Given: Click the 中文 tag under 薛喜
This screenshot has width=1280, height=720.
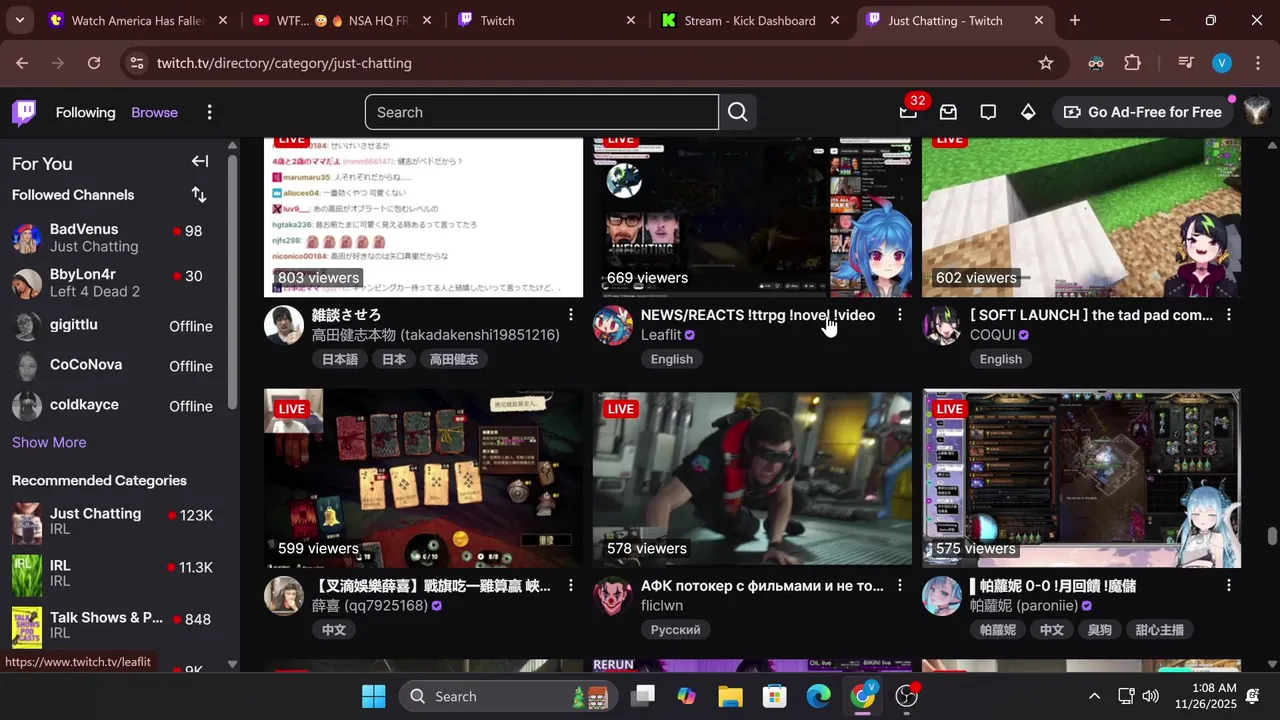Looking at the screenshot, I should pos(333,630).
